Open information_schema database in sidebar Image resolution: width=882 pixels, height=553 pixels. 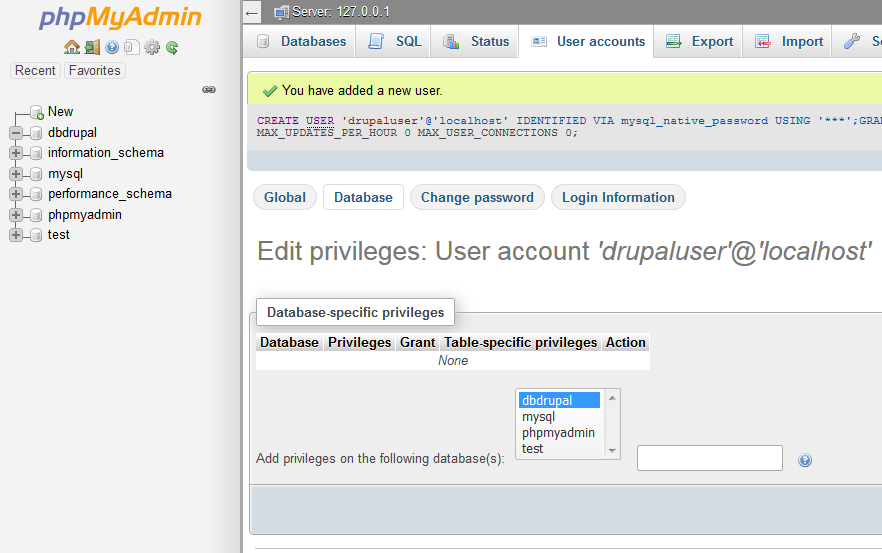tap(106, 153)
